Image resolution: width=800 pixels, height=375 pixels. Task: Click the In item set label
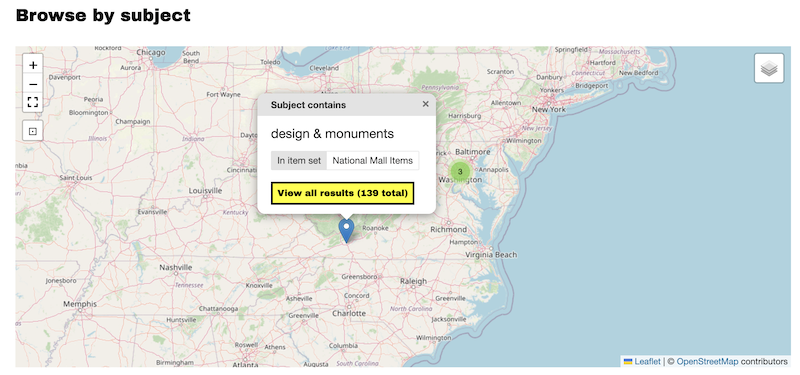point(299,160)
